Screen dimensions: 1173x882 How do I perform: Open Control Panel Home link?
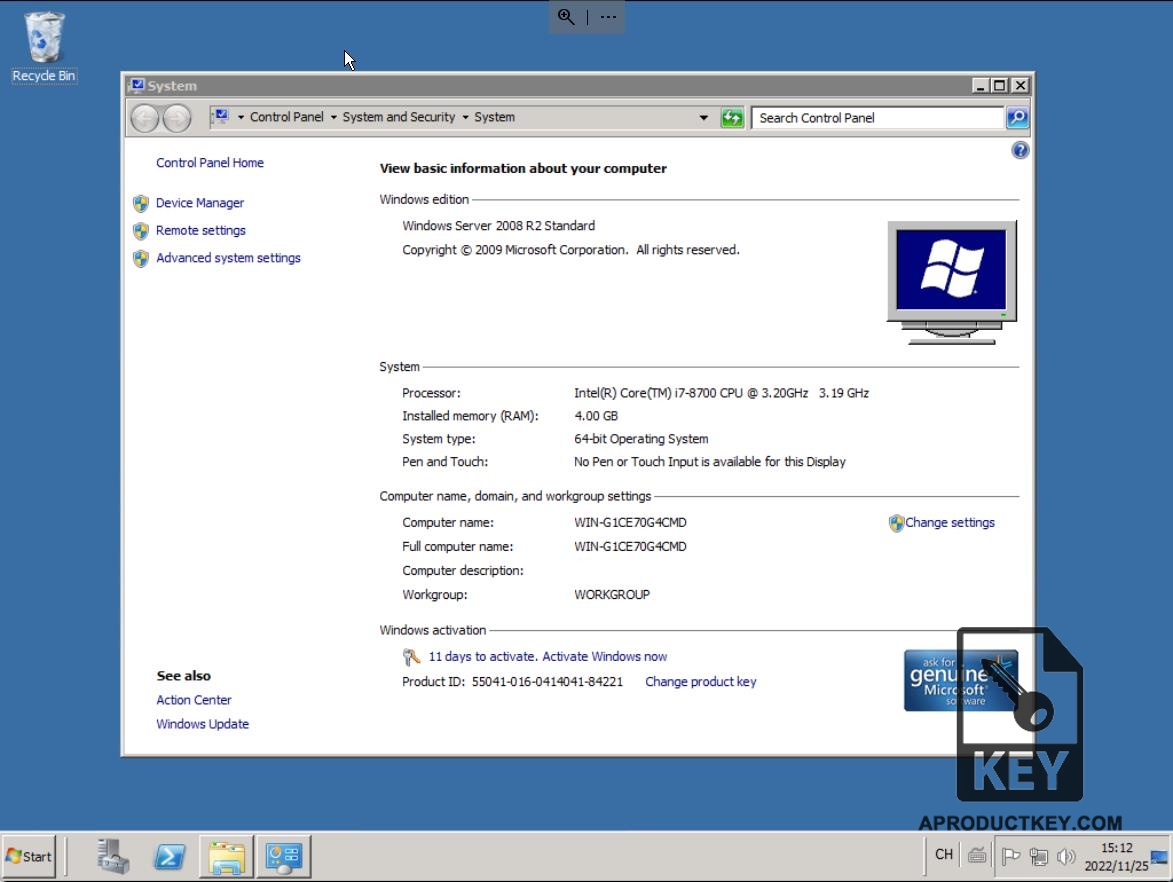pyautogui.click(x=209, y=162)
